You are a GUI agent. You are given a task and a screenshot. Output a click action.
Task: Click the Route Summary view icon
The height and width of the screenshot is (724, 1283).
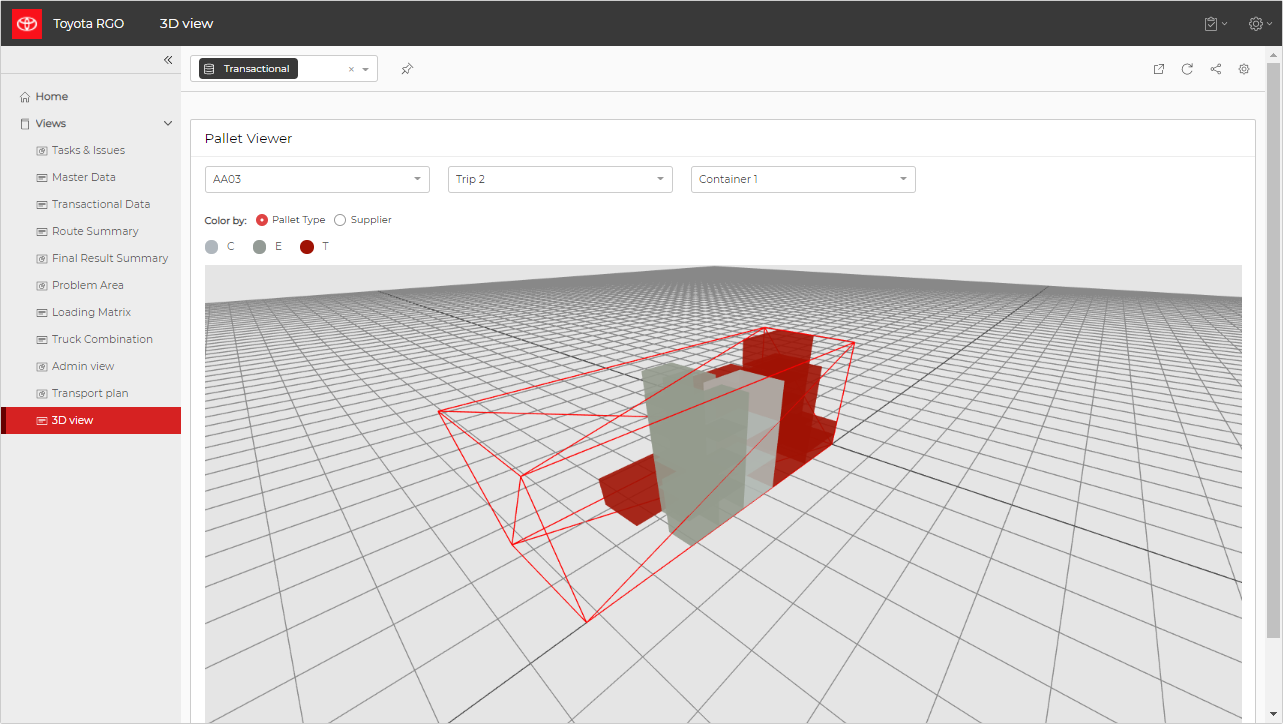click(x=42, y=232)
